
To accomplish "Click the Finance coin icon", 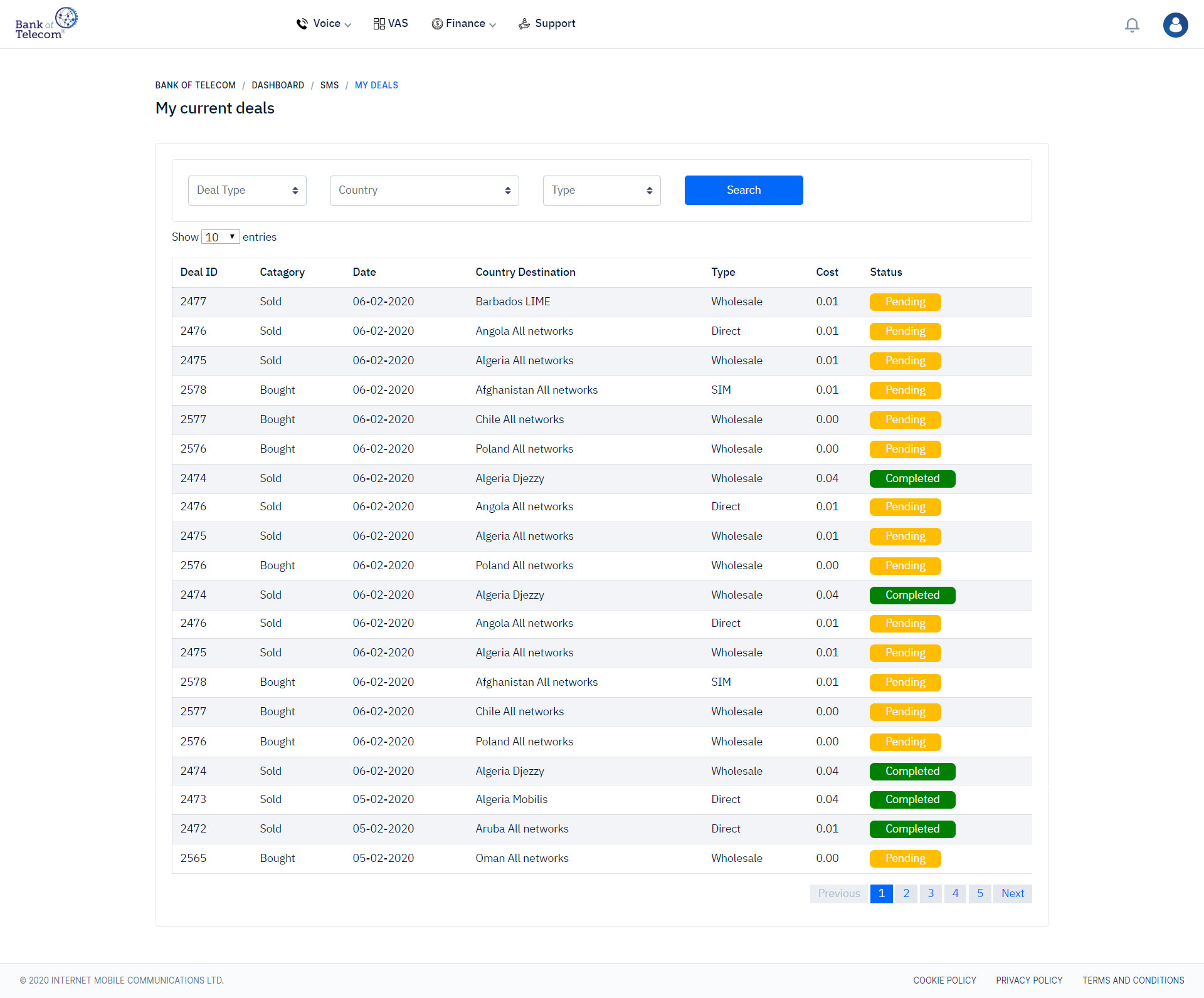I will coord(437,24).
